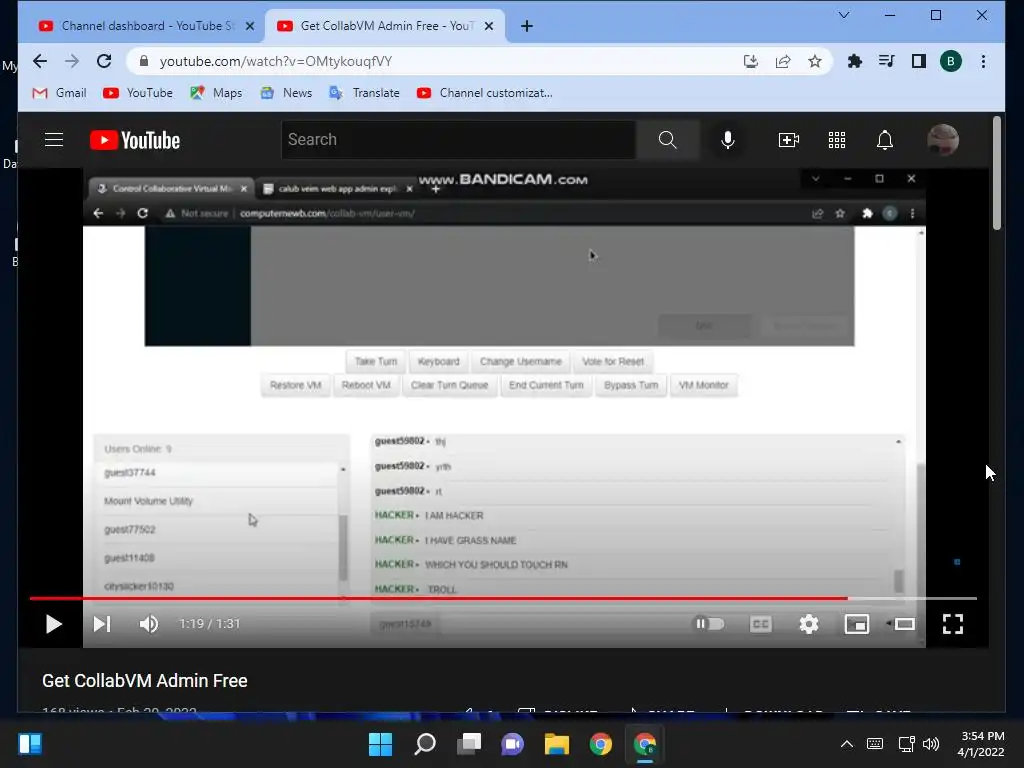This screenshot has width=1024, height=768.
Task: Toggle the autoplay switch in player
Action: pyautogui.click(x=709, y=624)
